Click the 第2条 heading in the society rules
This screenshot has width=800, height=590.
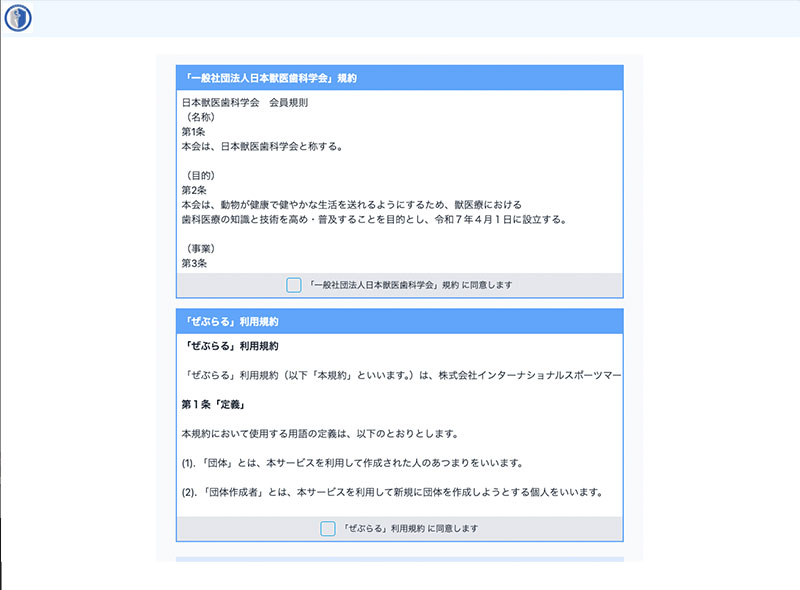click(x=193, y=190)
